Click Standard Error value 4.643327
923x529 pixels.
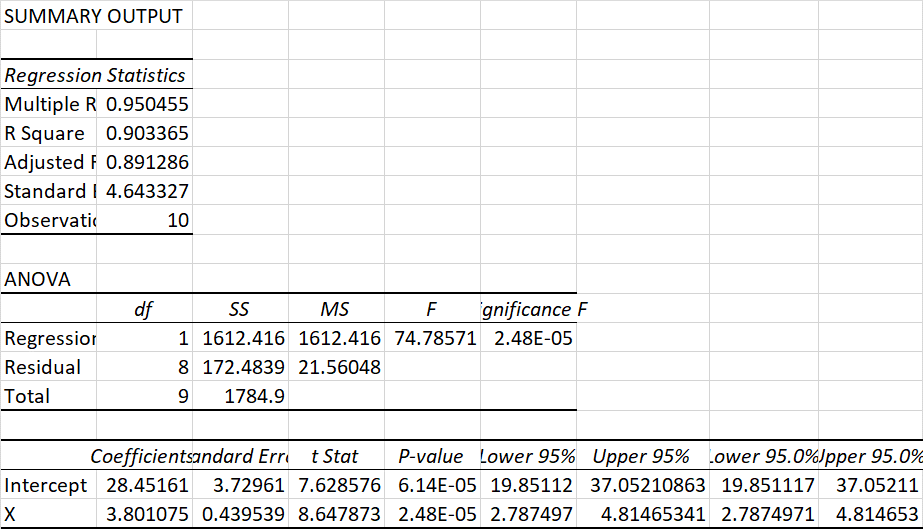147,191
